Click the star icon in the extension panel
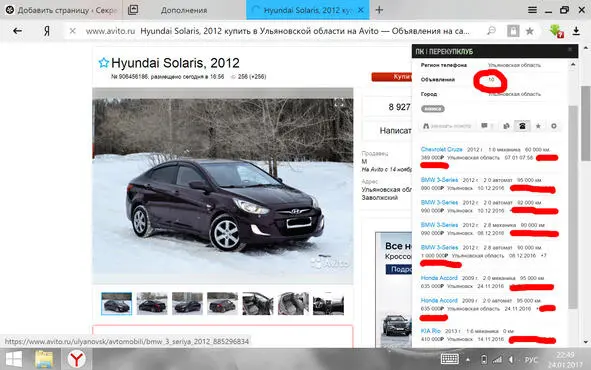This screenshot has width=591, height=370. pyautogui.click(x=538, y=126)
